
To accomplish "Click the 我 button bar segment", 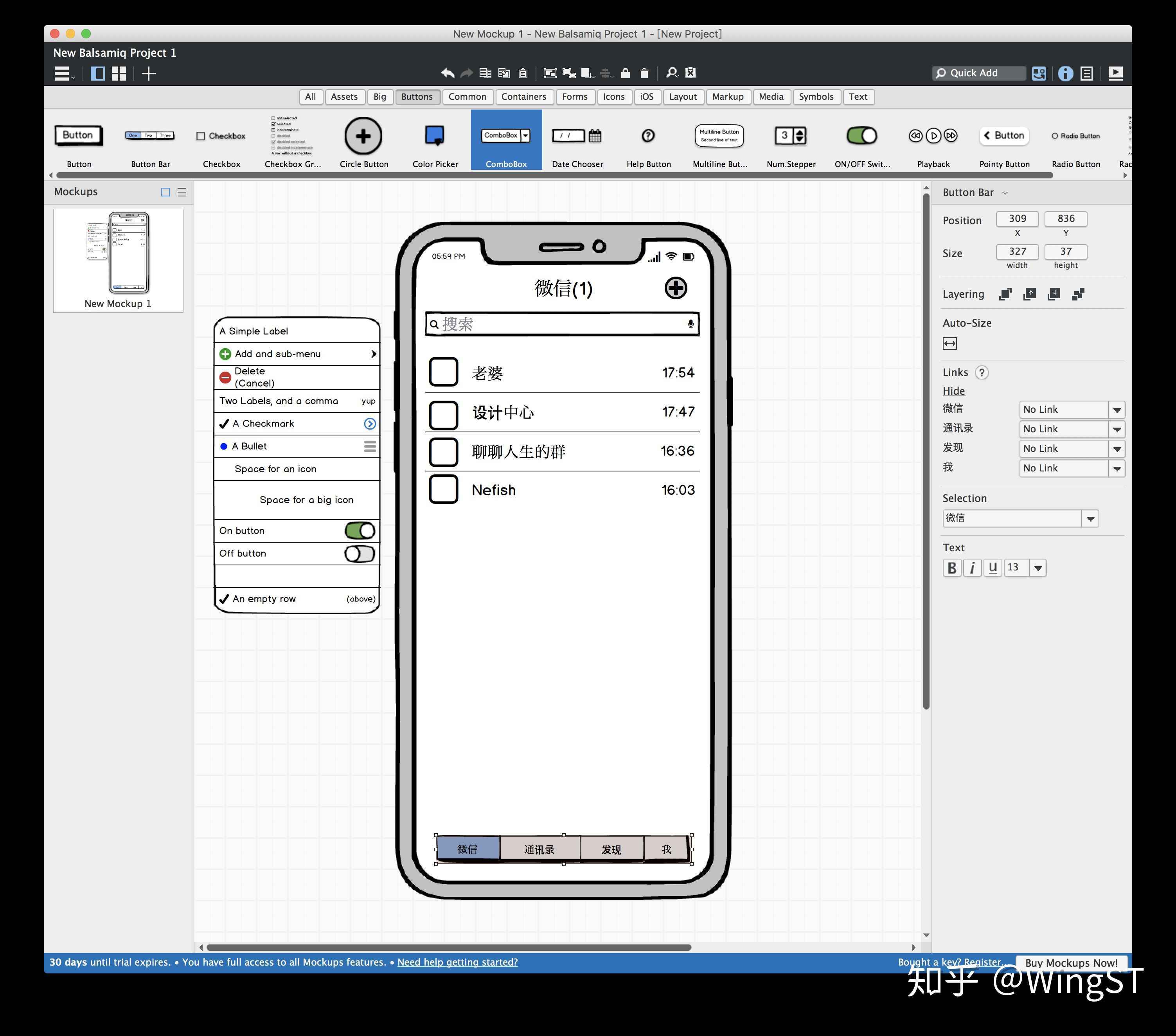I will 666,849.
